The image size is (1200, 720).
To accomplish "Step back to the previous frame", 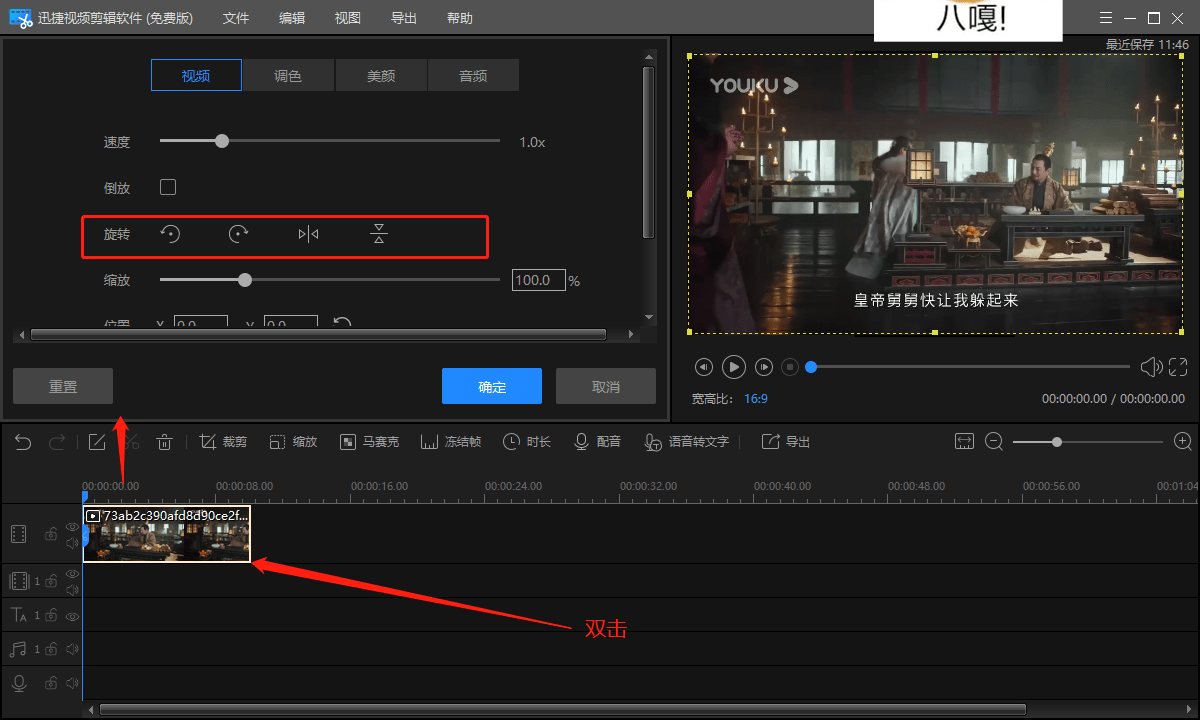I will tap(704, 367).
